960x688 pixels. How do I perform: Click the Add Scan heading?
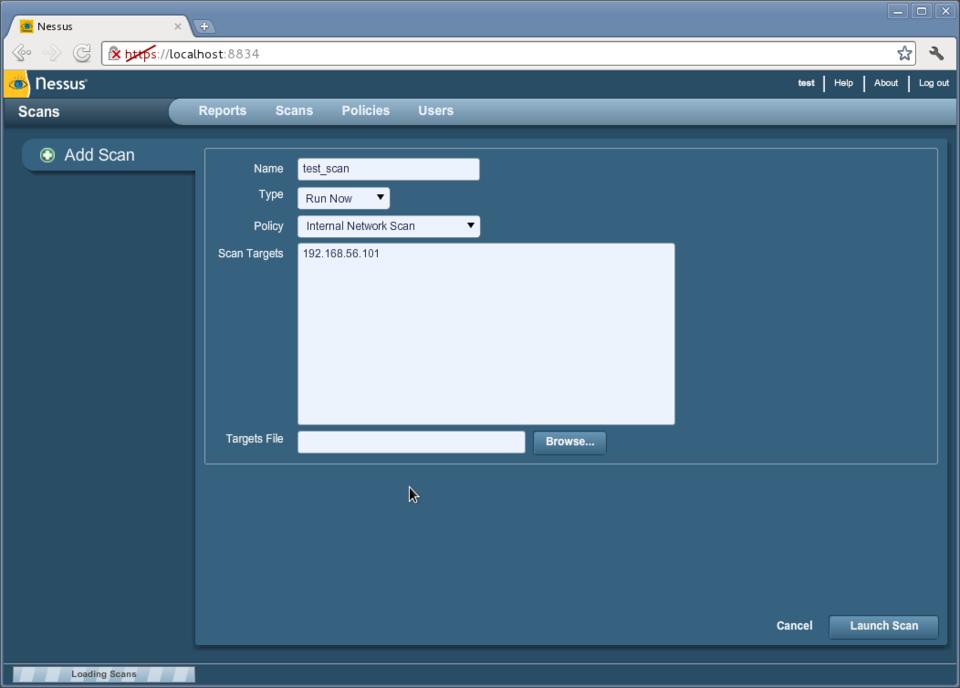point(100,155)
